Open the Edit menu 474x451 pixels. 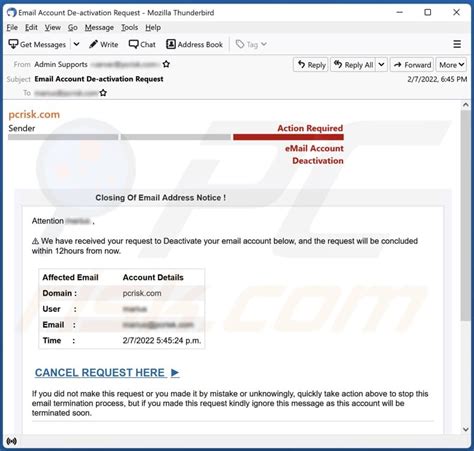31,27
